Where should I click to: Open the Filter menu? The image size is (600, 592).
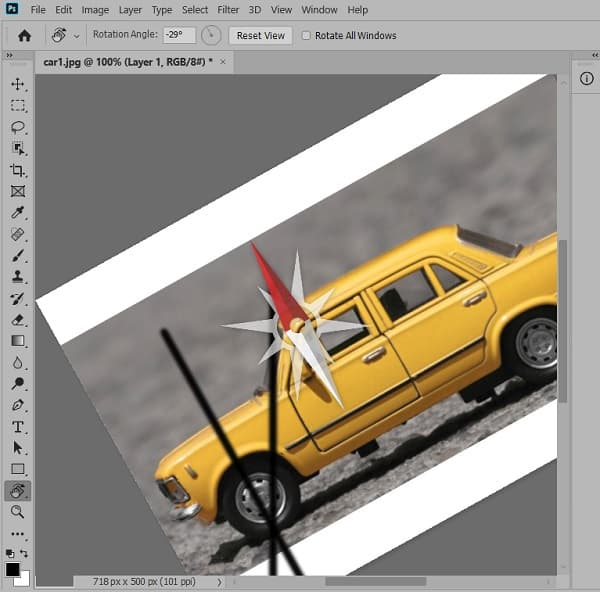(228, 10)
